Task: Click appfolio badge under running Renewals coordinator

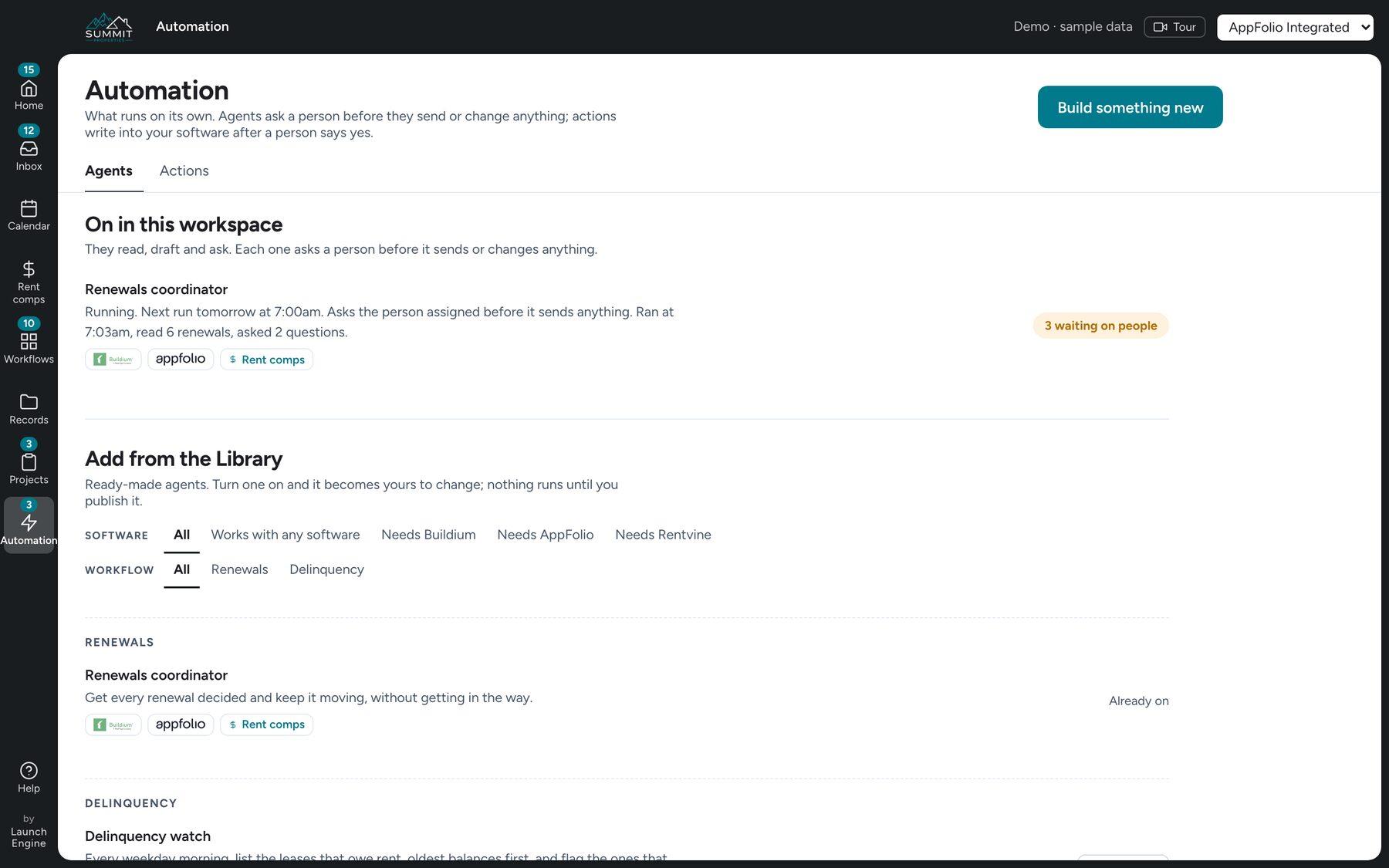Action: [181, 359]
